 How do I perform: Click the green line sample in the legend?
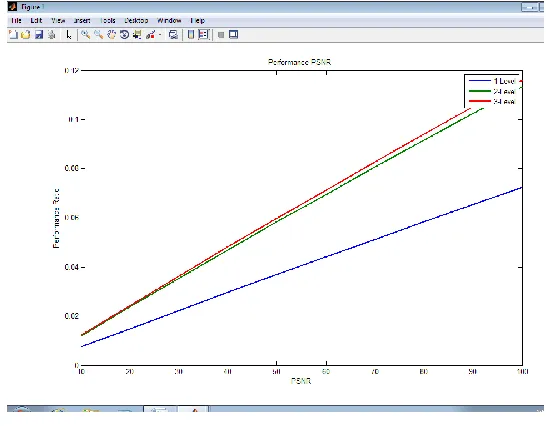tap(479, 91)
